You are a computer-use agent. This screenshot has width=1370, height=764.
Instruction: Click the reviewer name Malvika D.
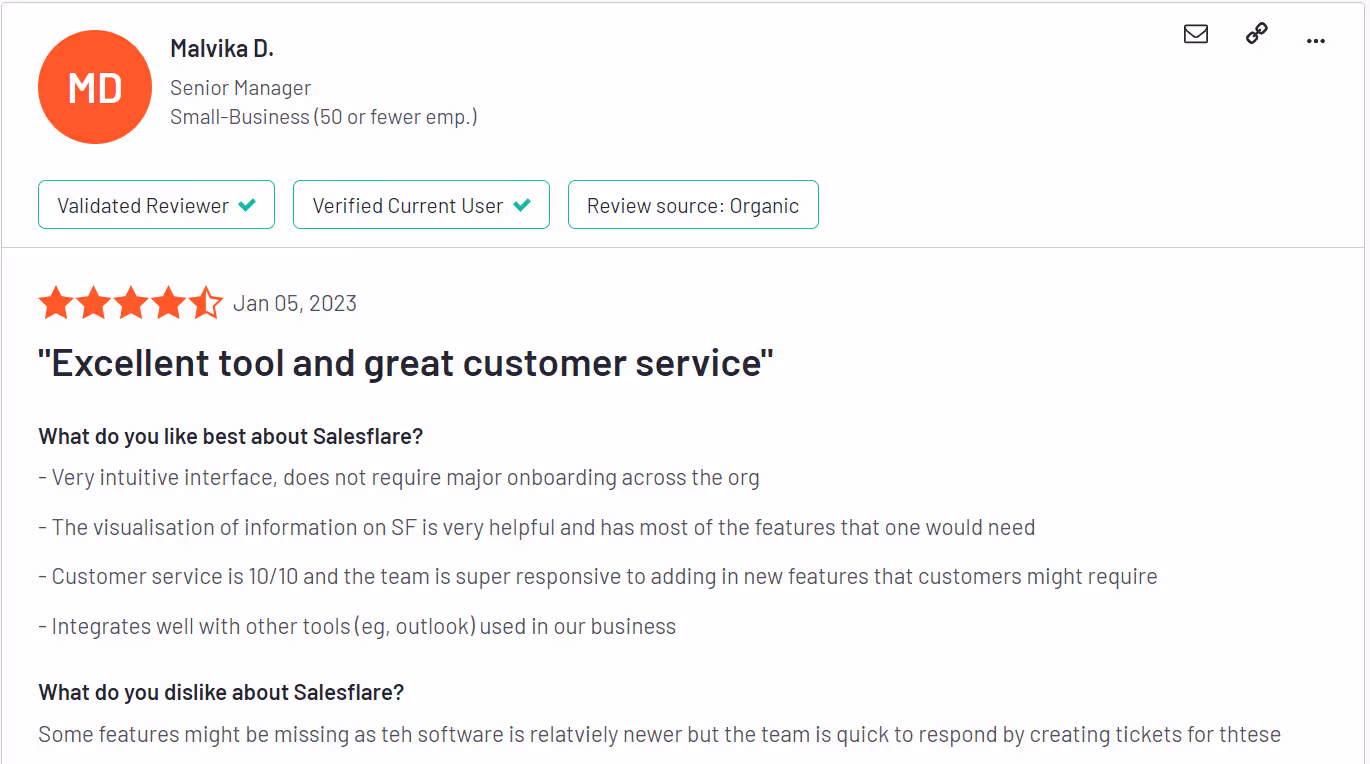point(221,47)
